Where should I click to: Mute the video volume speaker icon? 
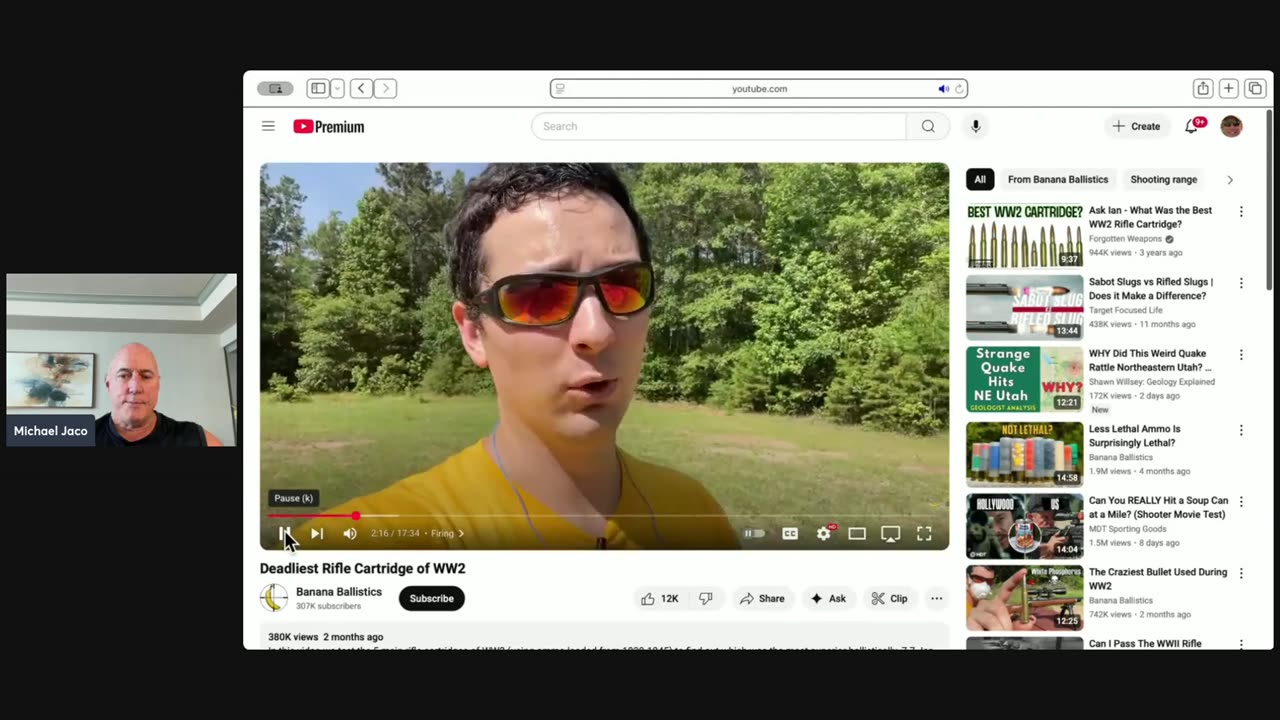[x=350, y=534]
